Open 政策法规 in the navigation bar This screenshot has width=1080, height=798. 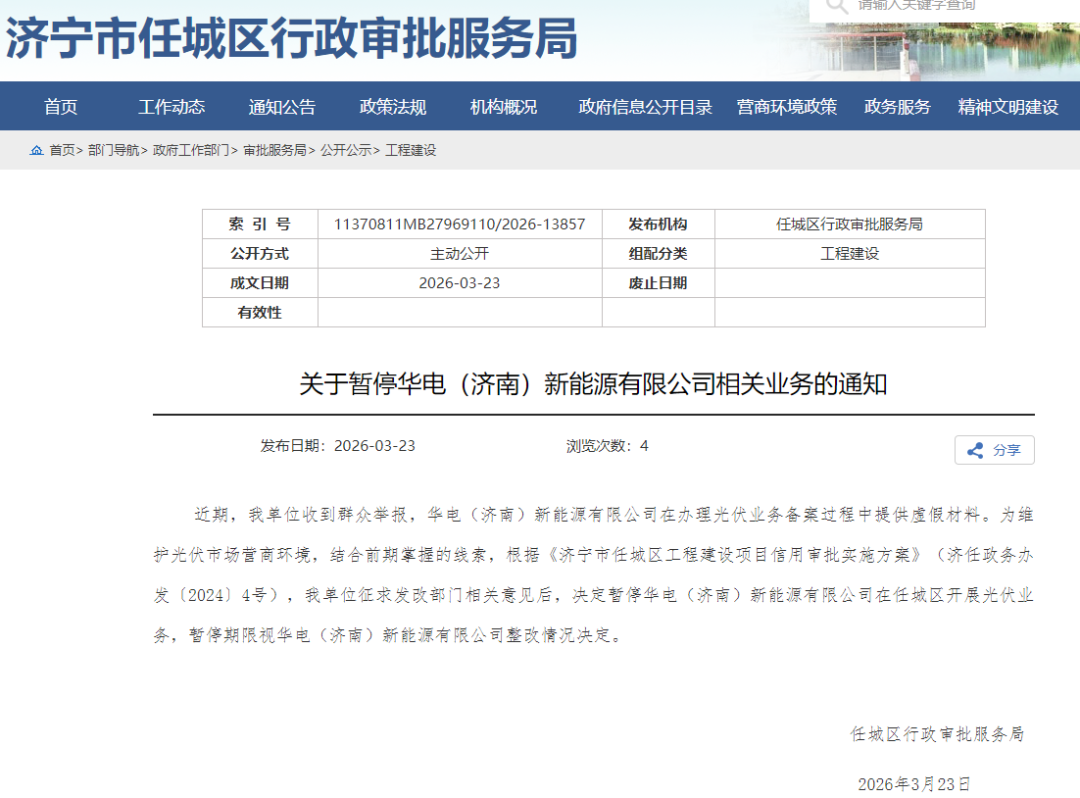[x=393, y=107]
